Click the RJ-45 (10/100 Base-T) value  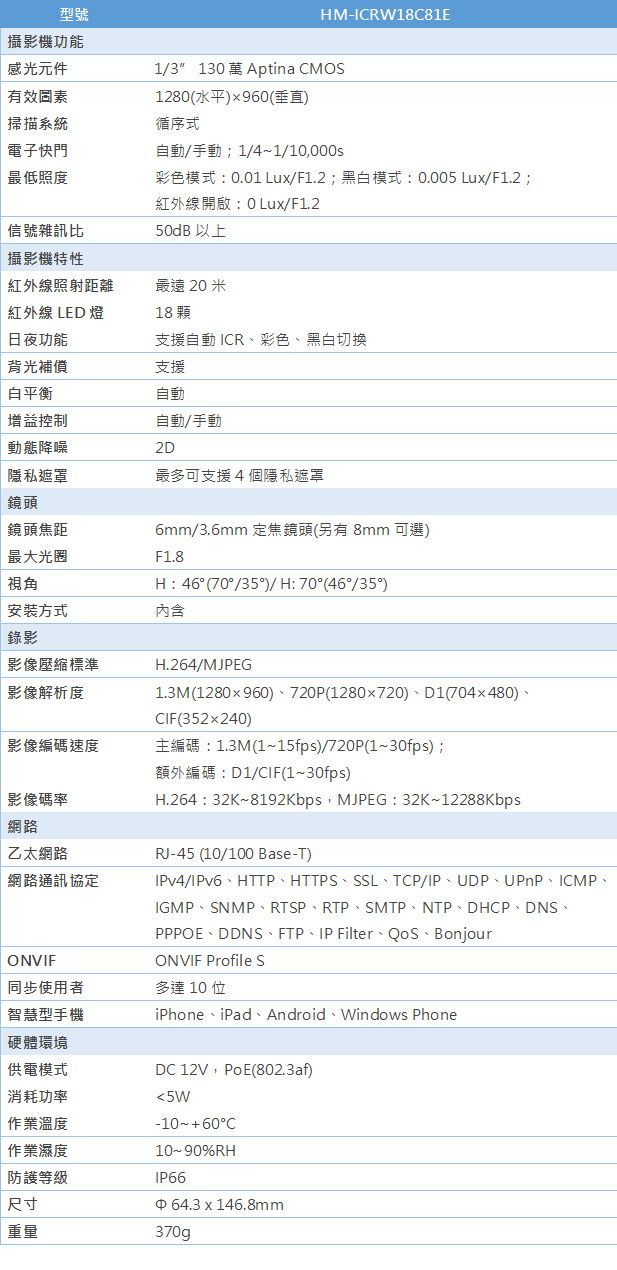click(233, 853)
